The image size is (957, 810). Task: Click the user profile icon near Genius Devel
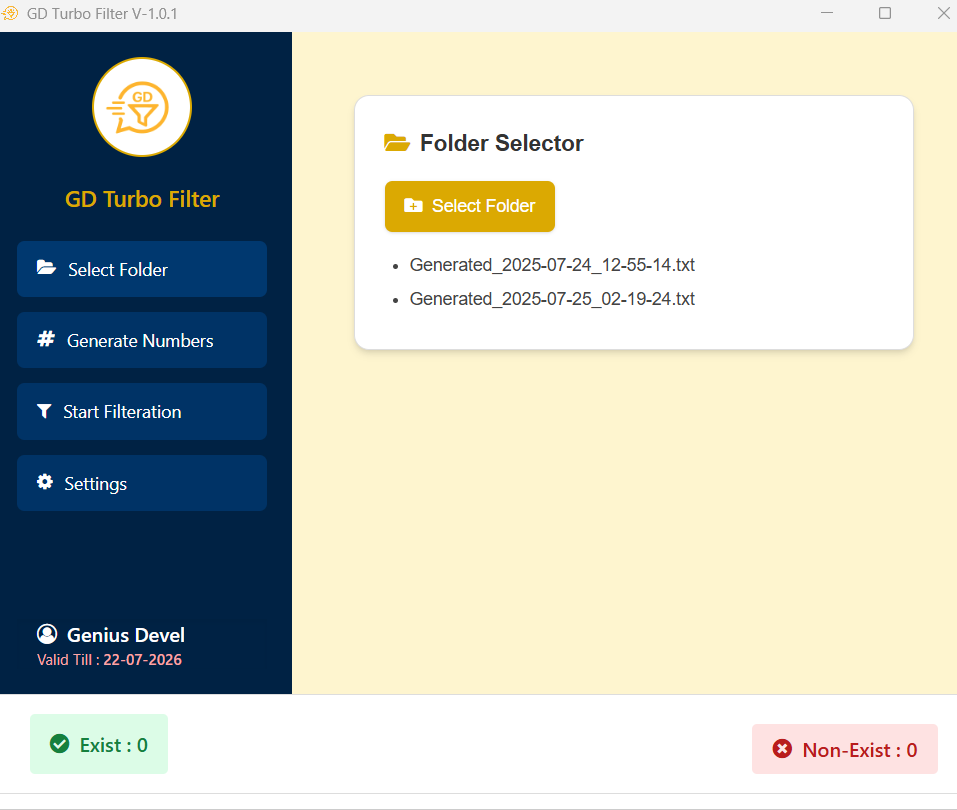[x=47, y=634]
